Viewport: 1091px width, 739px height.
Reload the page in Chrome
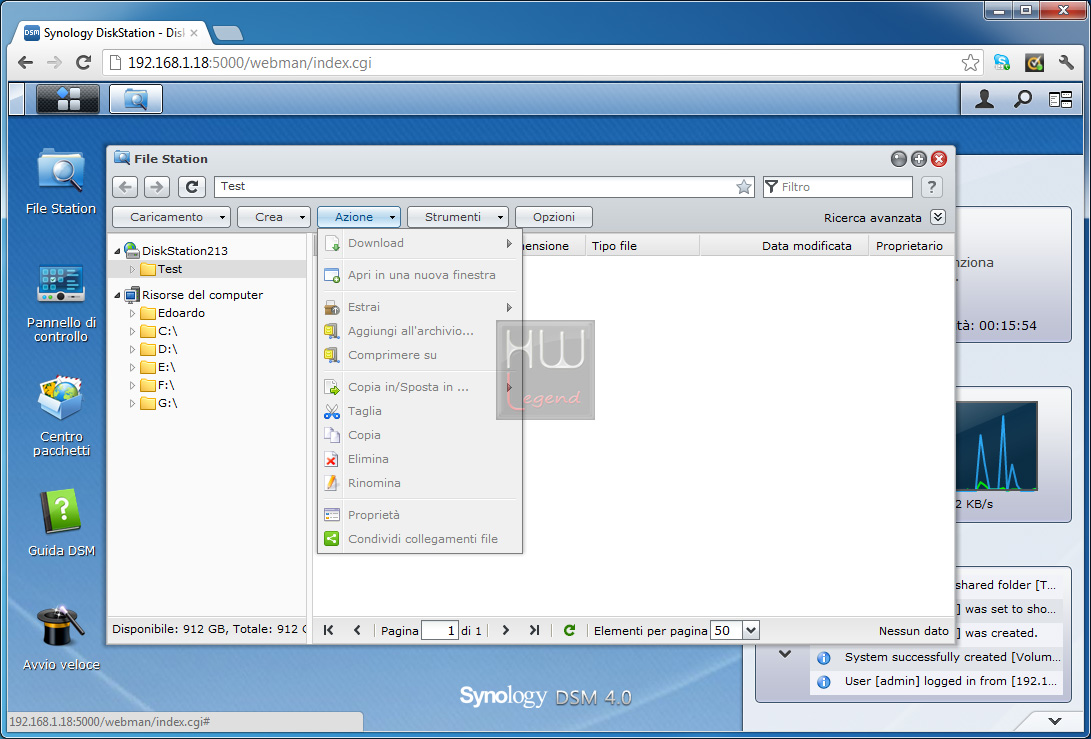83,63
